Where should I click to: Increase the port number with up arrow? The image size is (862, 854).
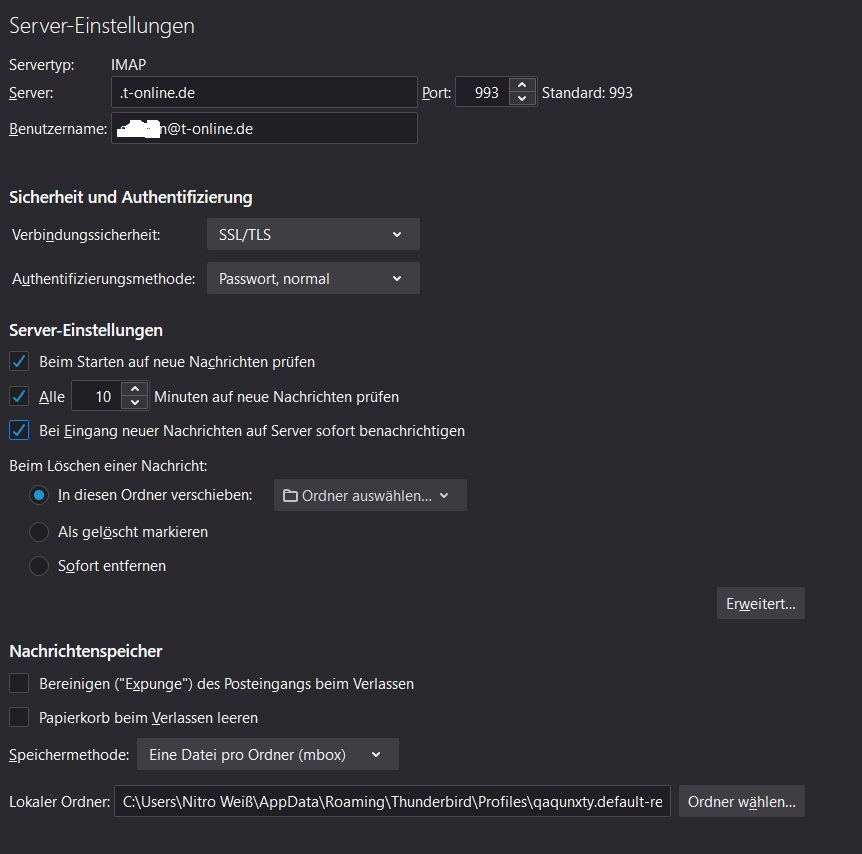point(521,86)
